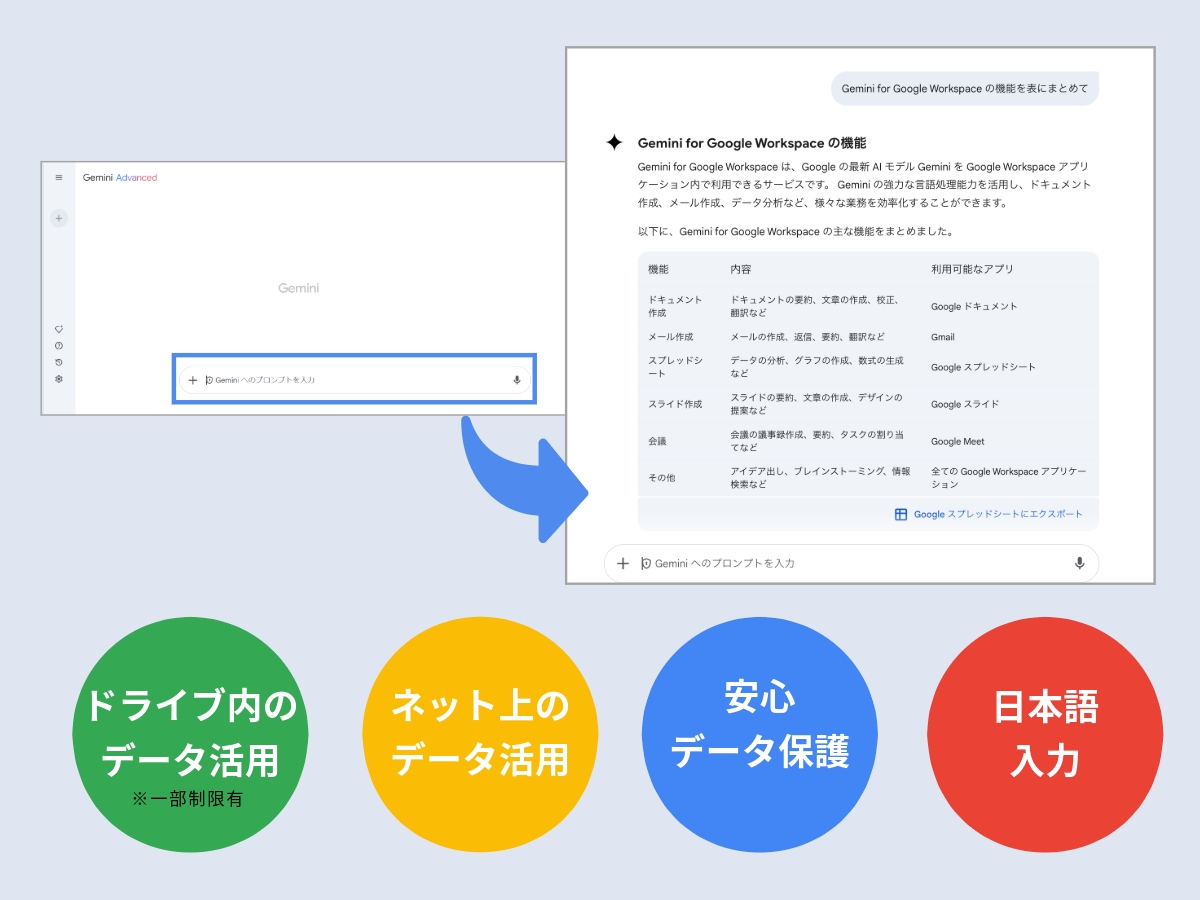Click the heading 'Gemini for Google Workspace の機能'

tap(752, 143)
